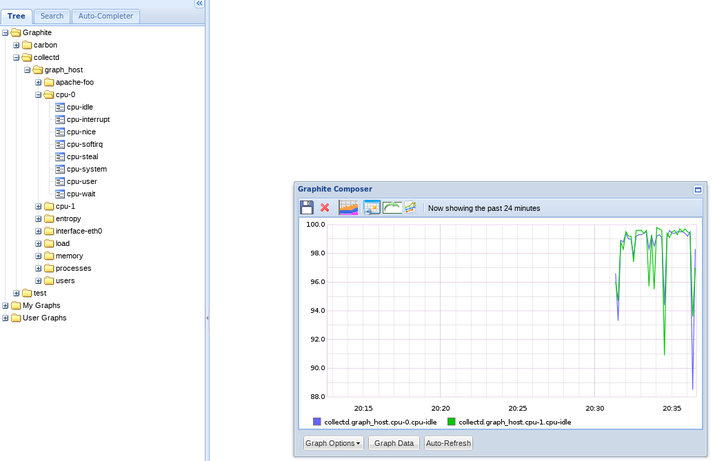Open the calendar date range selector icon
The width and height of the screenshot is (715, 461).
coord(372,207)
